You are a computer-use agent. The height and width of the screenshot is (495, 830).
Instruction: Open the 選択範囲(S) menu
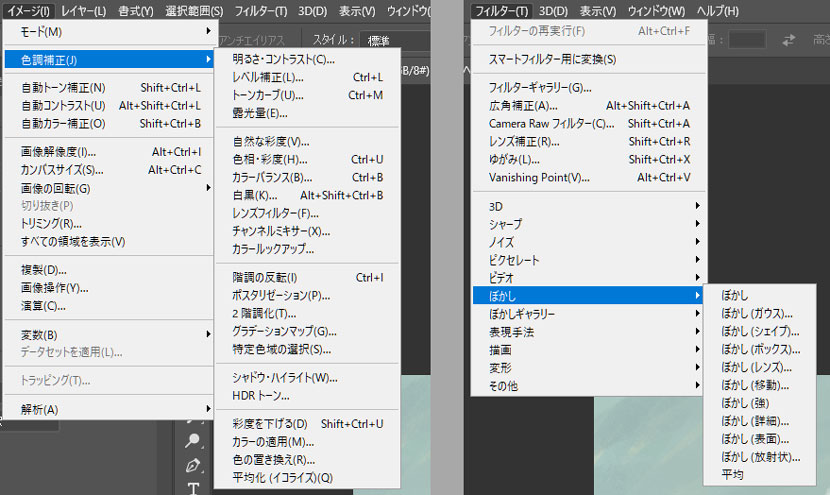click(194, 11)
